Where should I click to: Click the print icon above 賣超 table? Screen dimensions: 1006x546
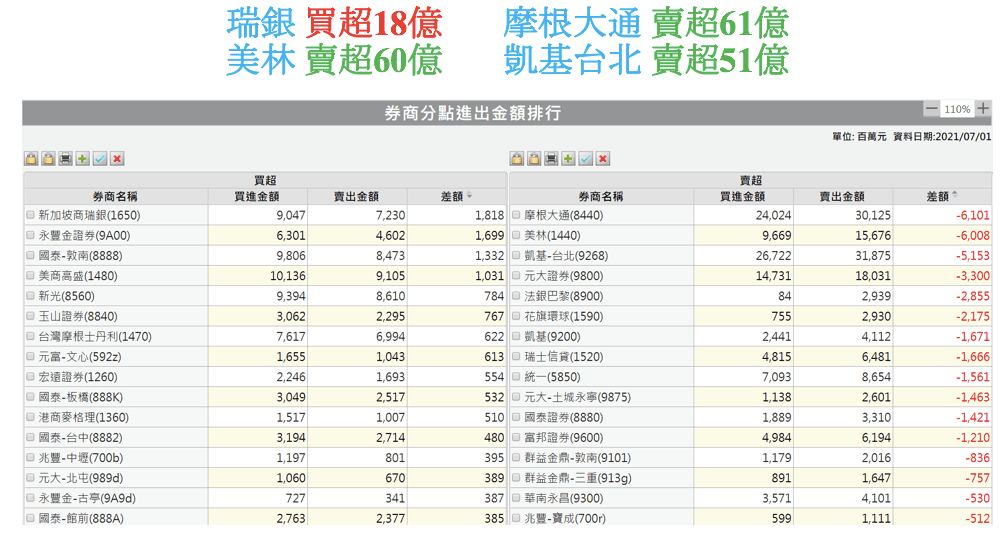(551, 159)
